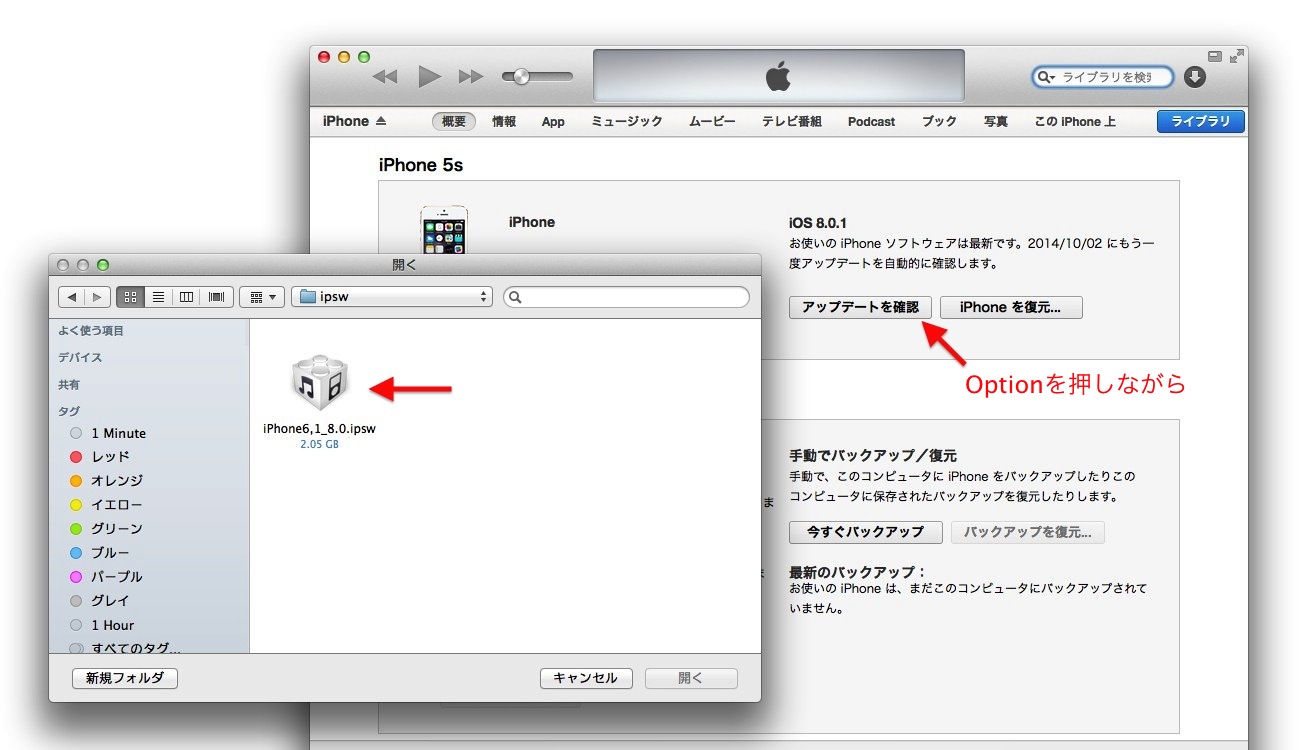Select the 1 Hour tag
This screenshot has height=750, width=1300.
[102, 625]
